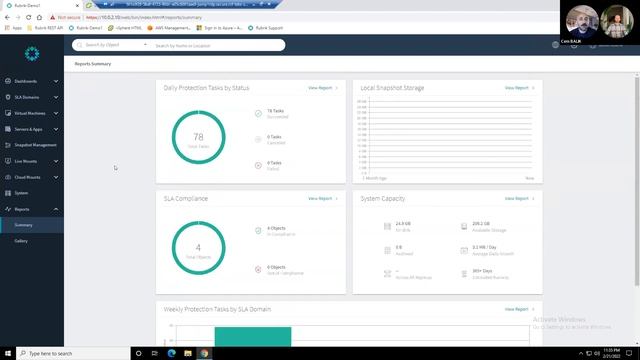View Report for System Capacity

tap(520, 198)
